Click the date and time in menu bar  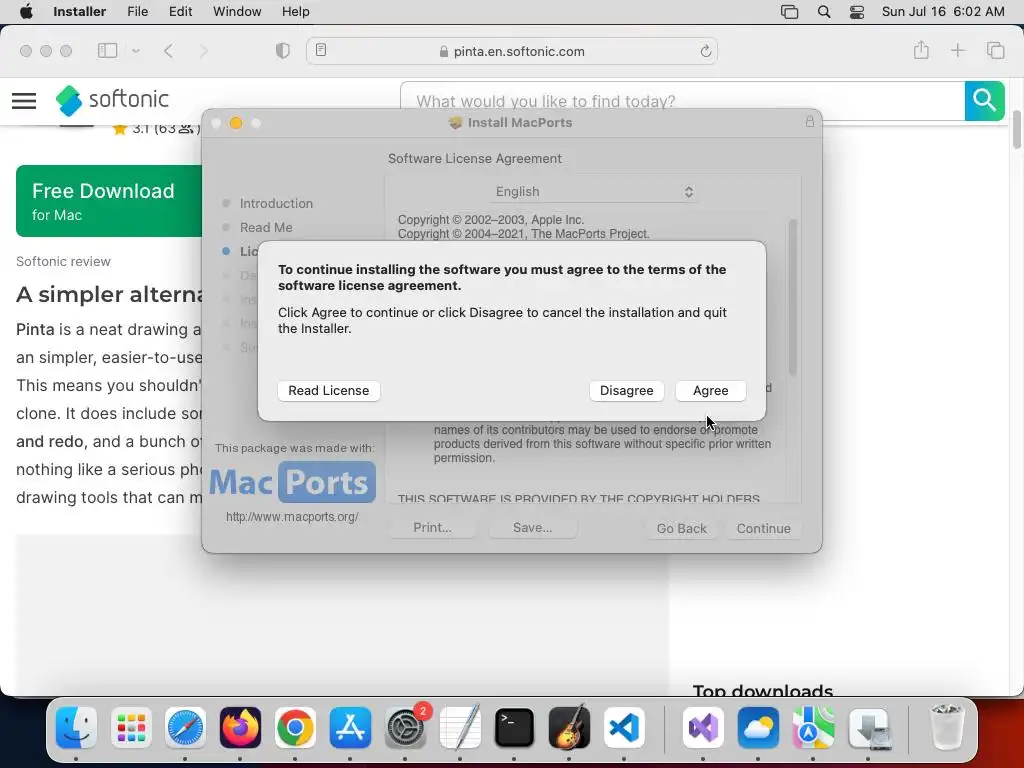[943, 12]
